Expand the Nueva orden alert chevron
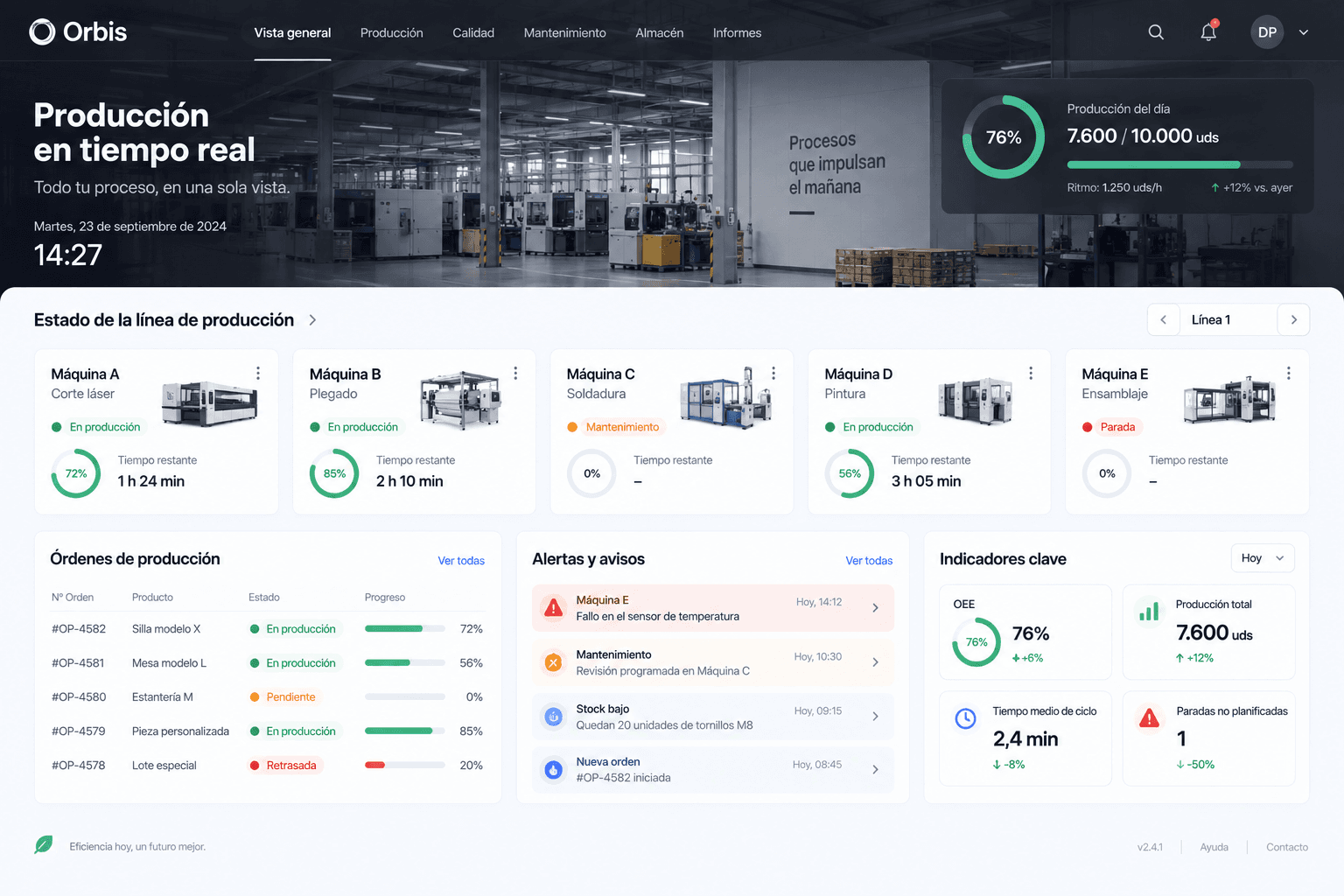 [875, 770]
